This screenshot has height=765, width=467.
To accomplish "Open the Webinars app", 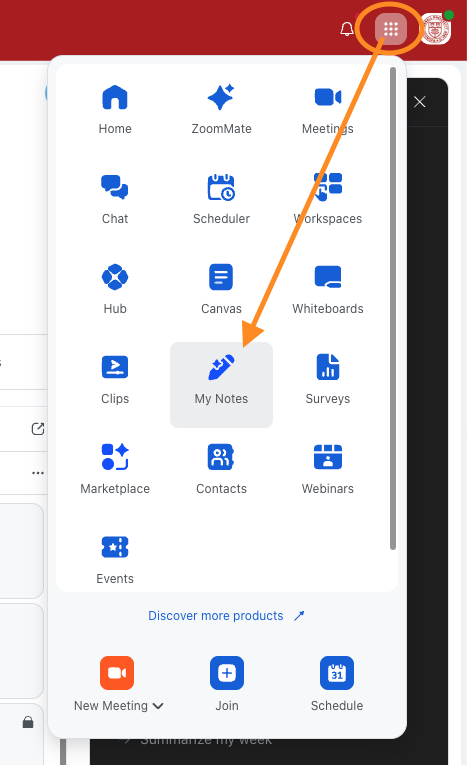I will tap(327, 469).
